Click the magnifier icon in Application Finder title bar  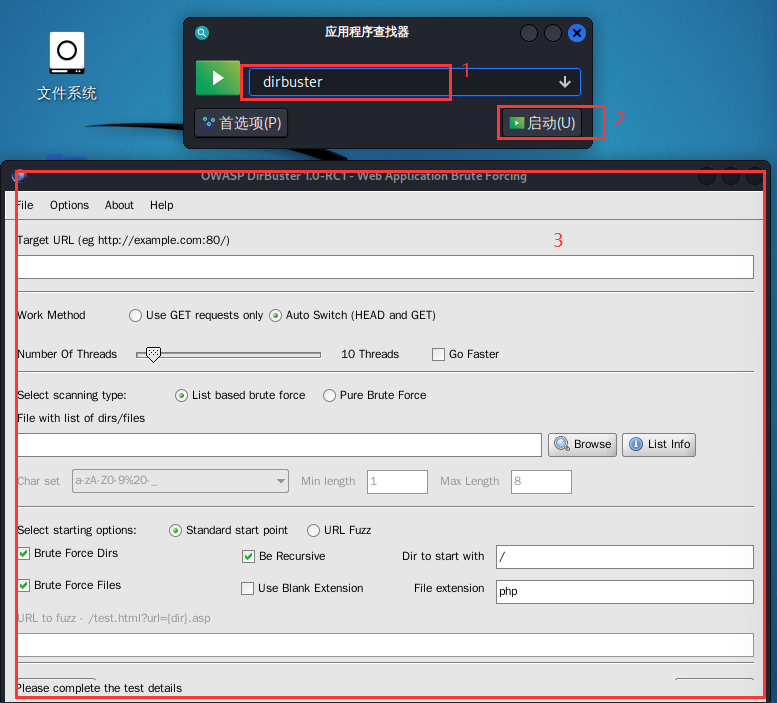(202, 33)
